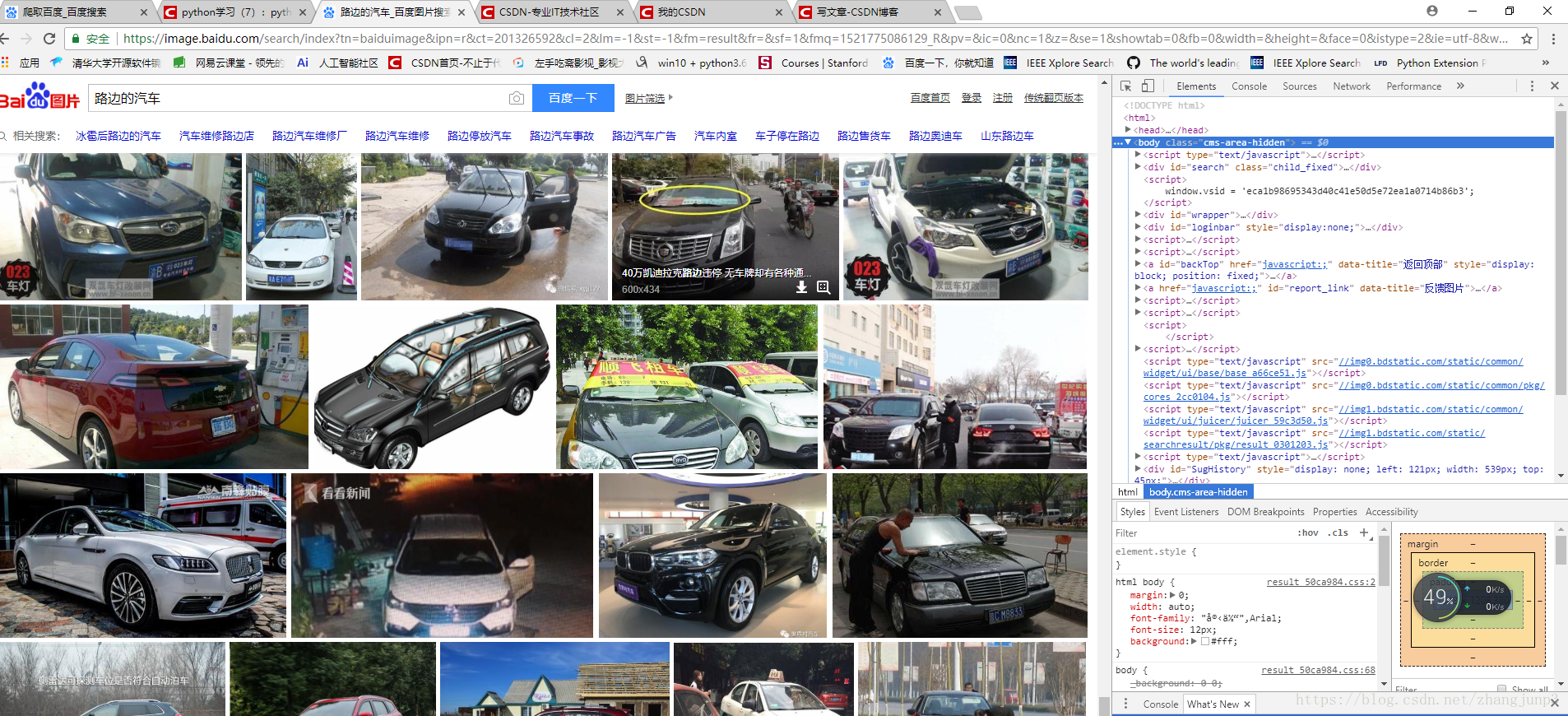
Task: Switch to the Network DevTools tab
Action: pos(1351,86)
